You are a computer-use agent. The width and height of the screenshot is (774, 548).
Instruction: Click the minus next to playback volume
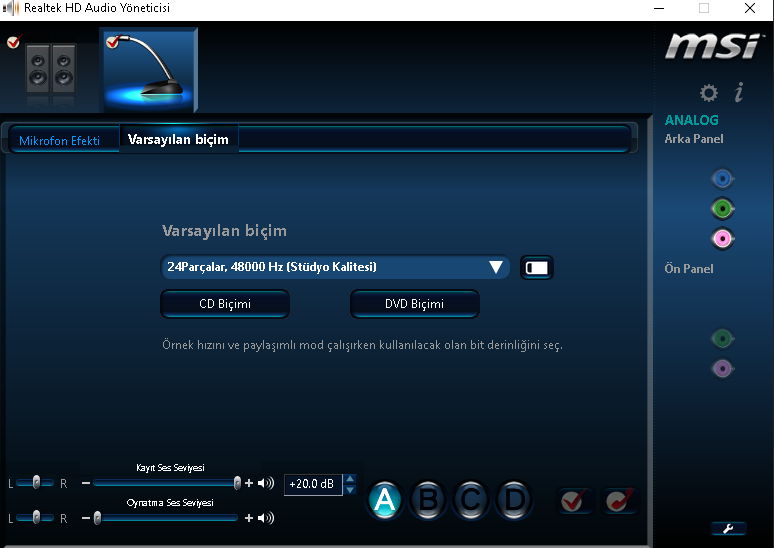point(86,518)
